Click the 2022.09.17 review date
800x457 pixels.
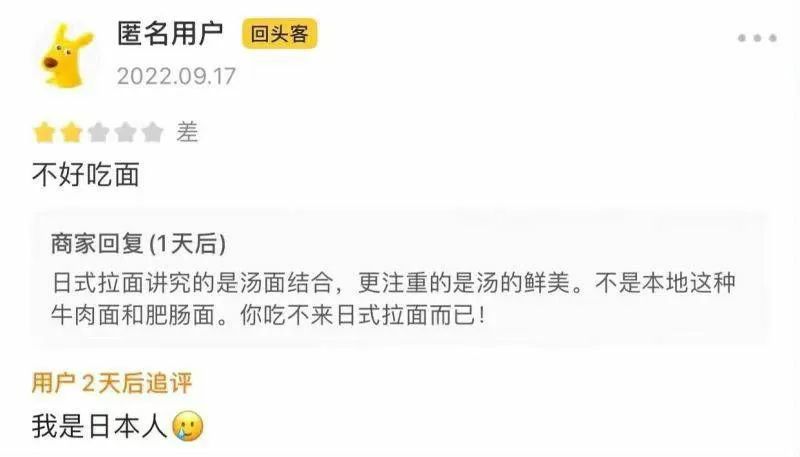tap(176, 77)
